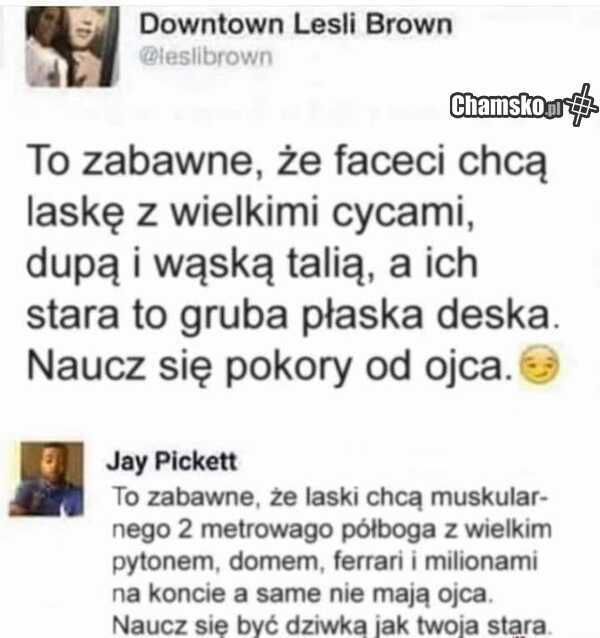Open Jay Pickett's profile picture

tap(46, 479)
